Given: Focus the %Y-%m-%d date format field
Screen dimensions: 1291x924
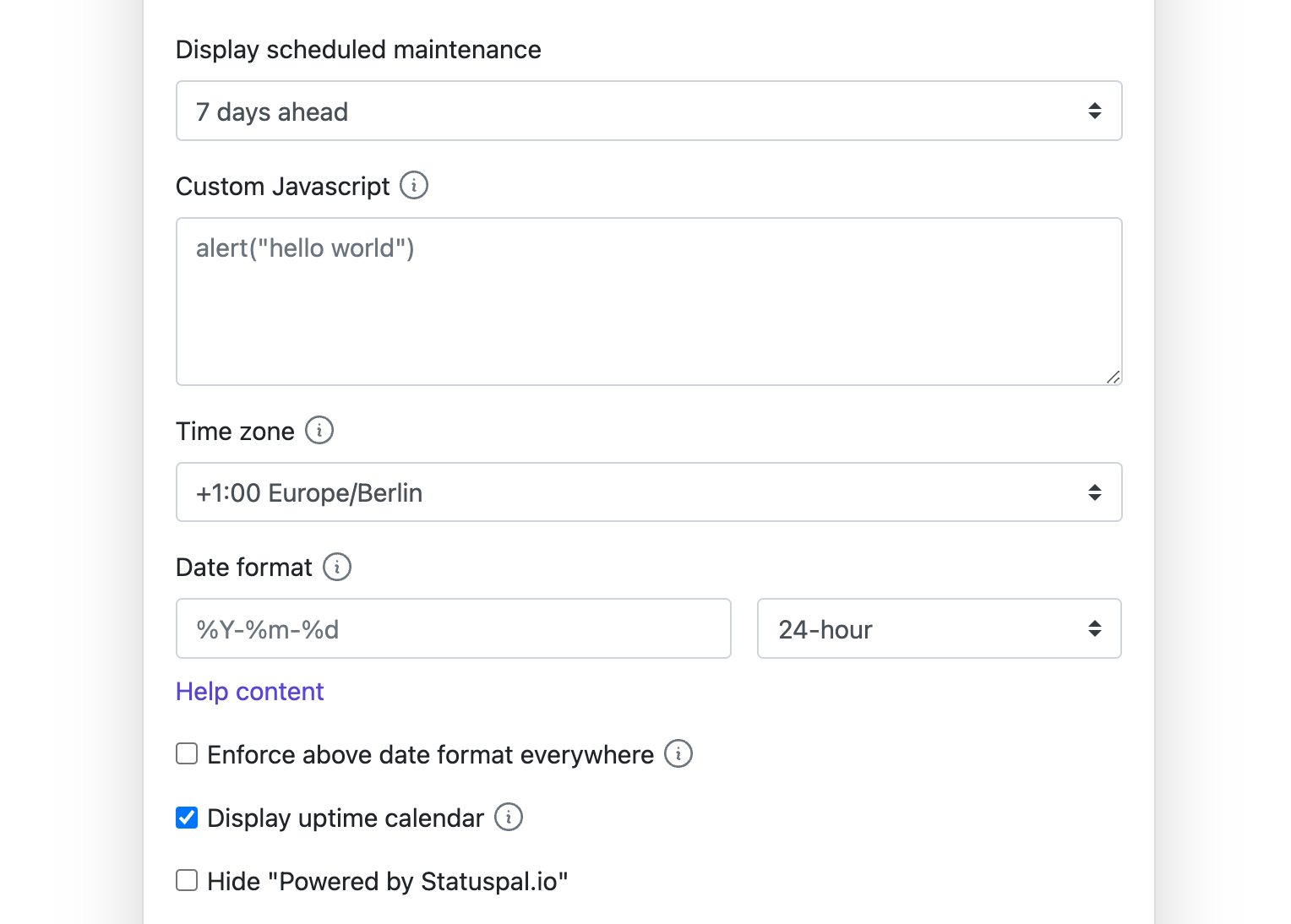Looking at the screenshot, I should 453,628.
